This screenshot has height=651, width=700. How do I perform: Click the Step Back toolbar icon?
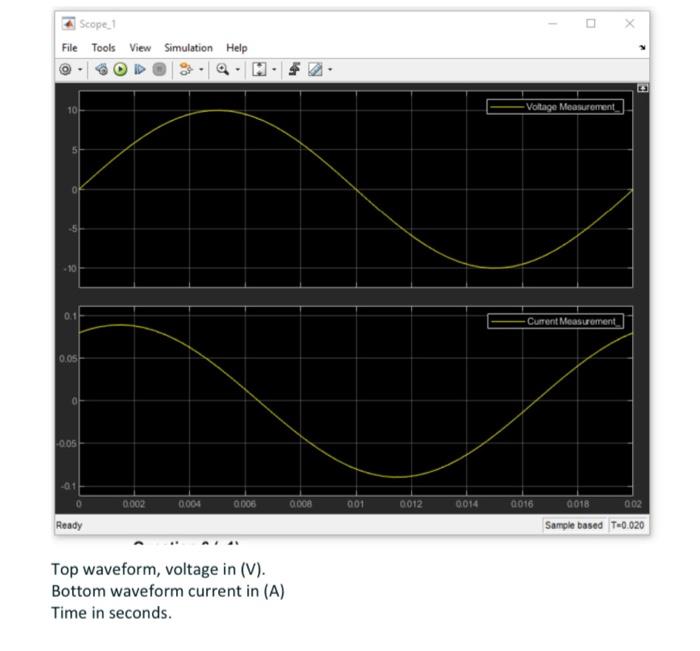(x=101, y=70)
